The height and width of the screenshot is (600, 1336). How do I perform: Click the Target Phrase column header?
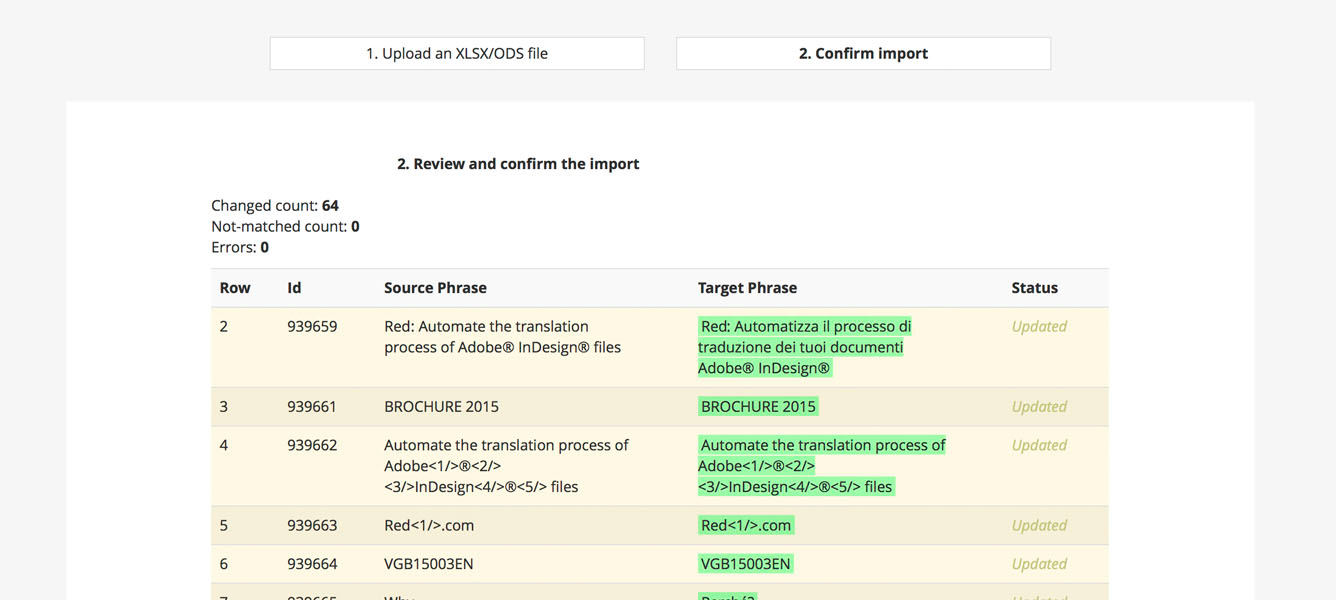pyautogui.click(x=747, y=288)
